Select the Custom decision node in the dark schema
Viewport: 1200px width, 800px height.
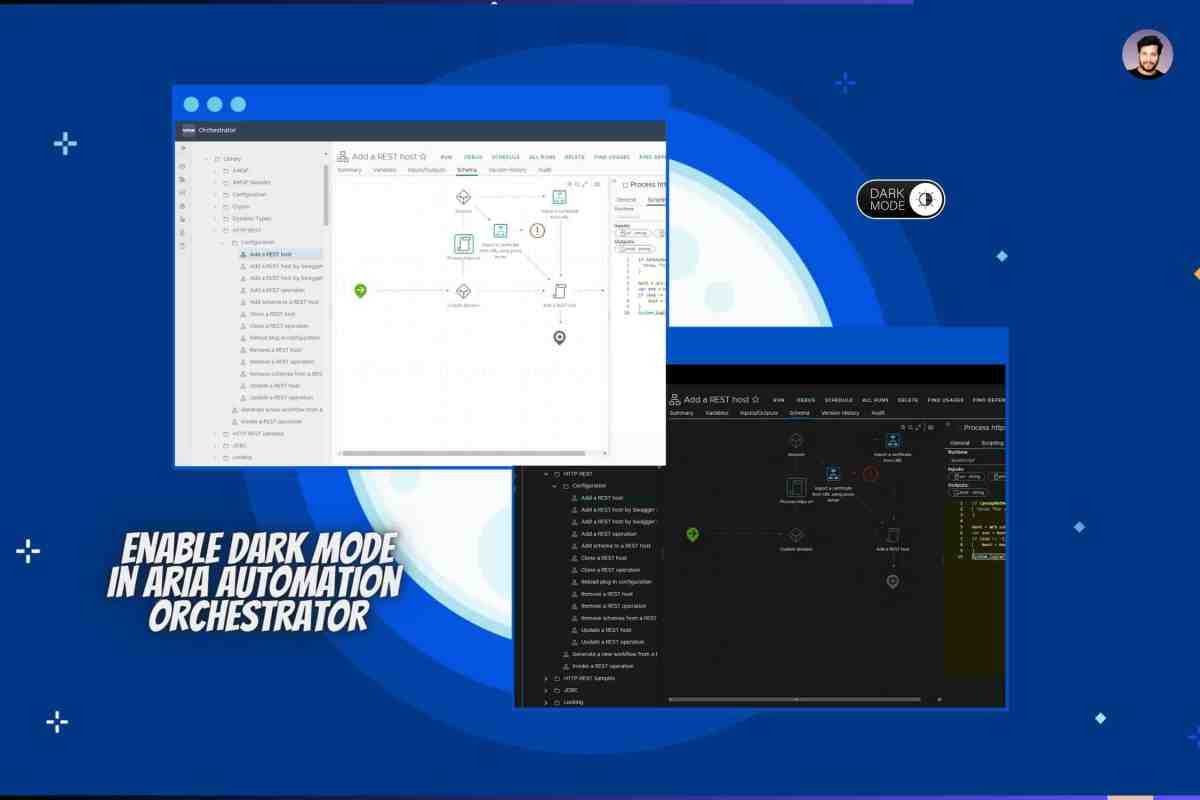796,535
